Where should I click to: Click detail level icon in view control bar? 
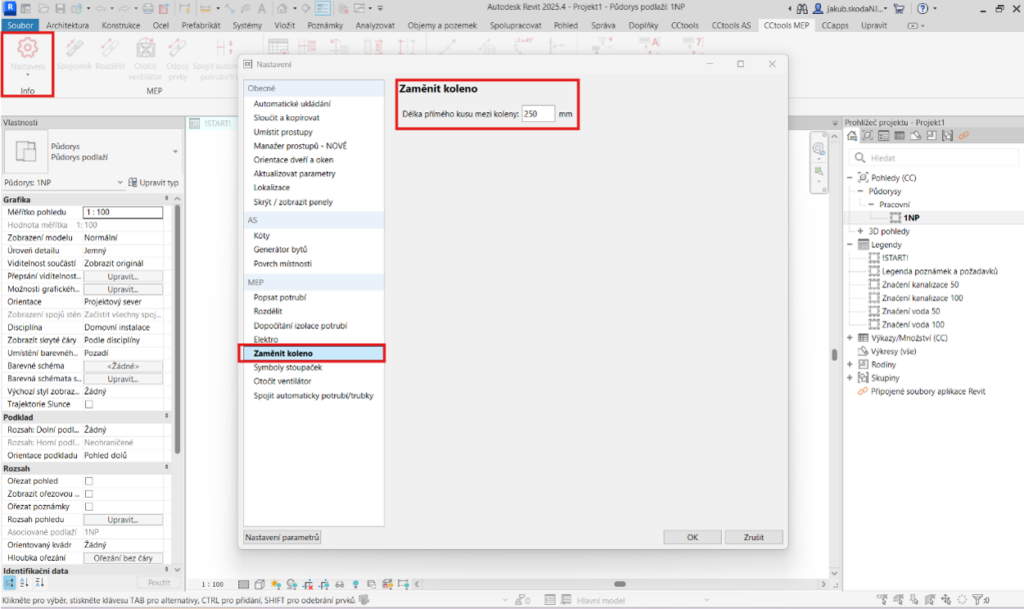tap(244, 584)
